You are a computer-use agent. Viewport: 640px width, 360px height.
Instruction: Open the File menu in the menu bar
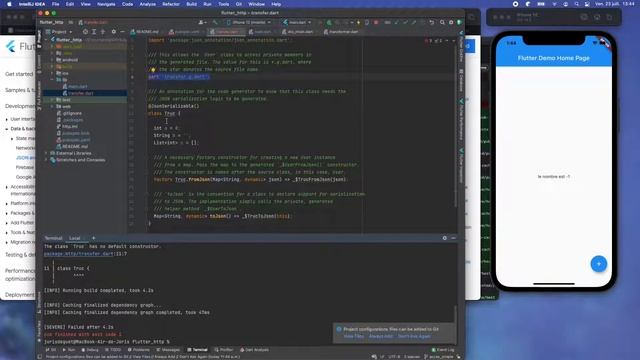pyautogui.click(x=56, y=4)
